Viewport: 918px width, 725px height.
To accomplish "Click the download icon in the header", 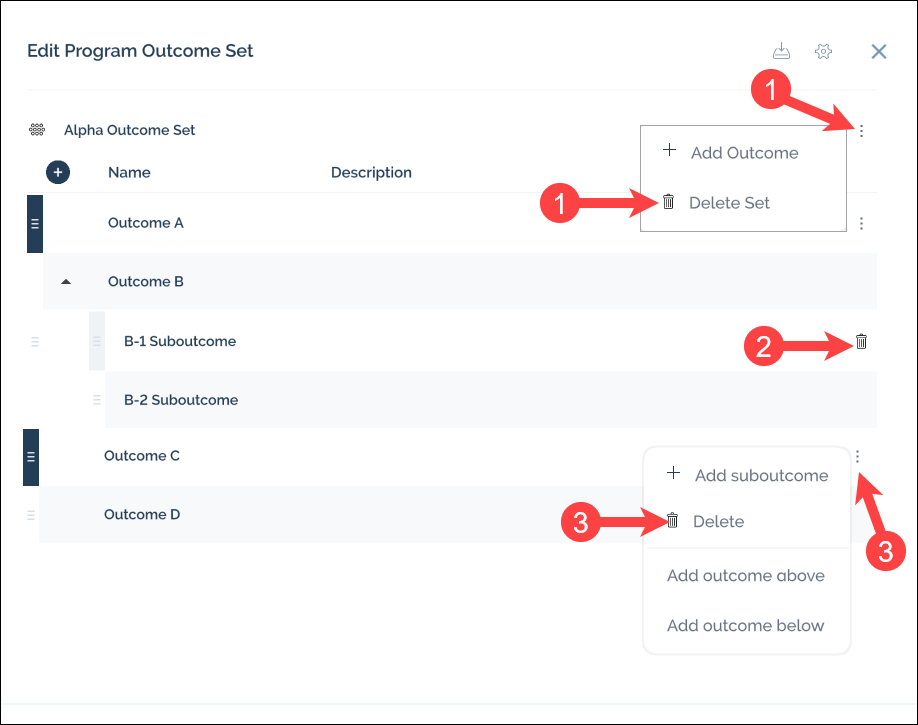I will coord(781,52).
